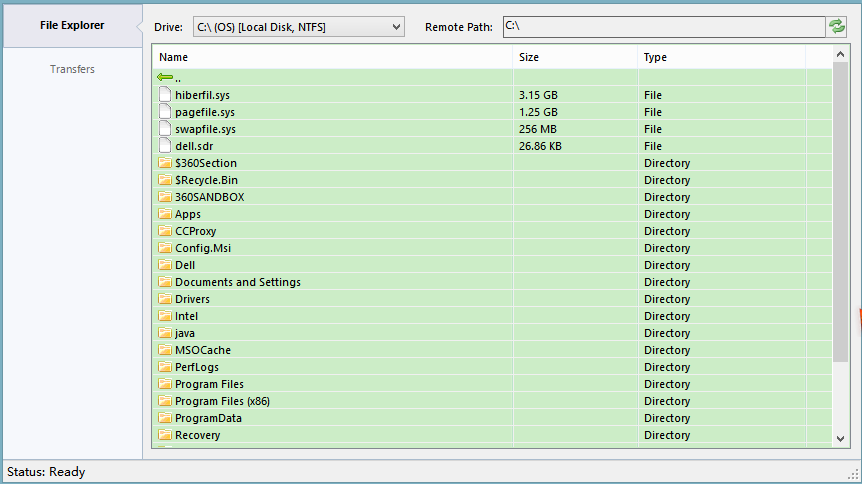This screenshot has width=862, height=484.
Task: Click the file icon next to hiberfil.sys
Action: tap(164, 94)
